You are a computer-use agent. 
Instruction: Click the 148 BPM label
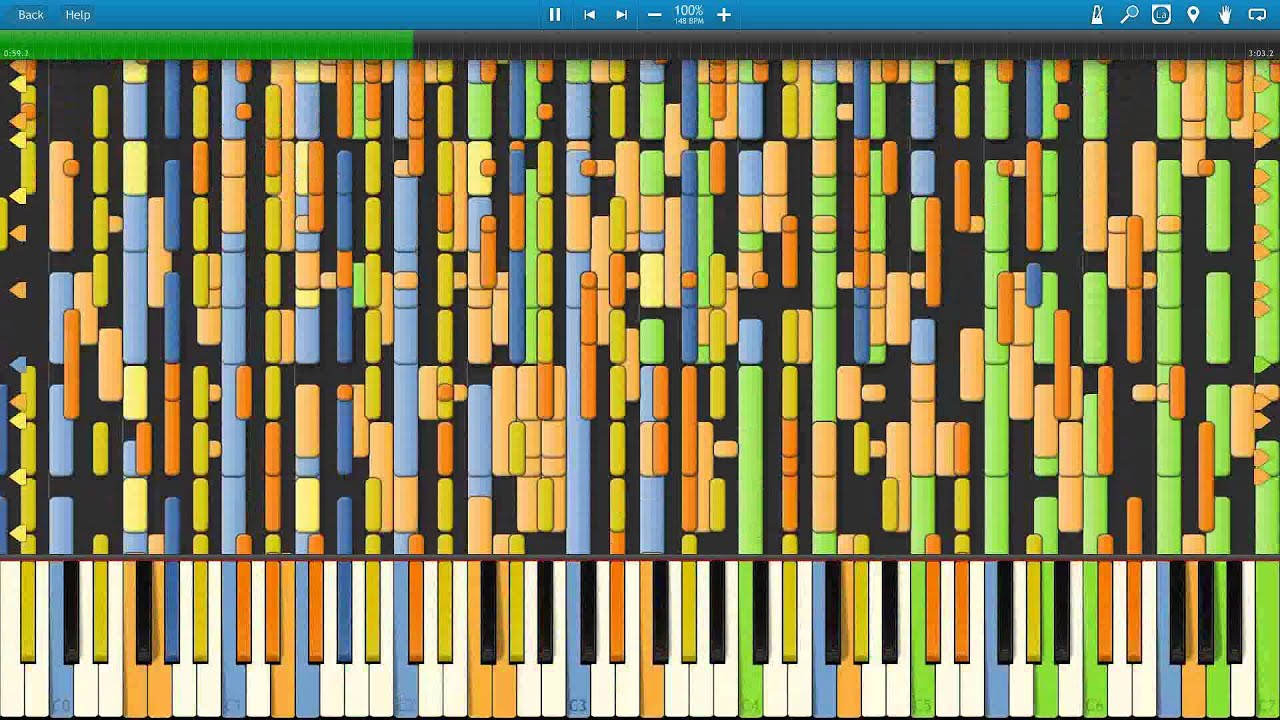coord(688,21)
